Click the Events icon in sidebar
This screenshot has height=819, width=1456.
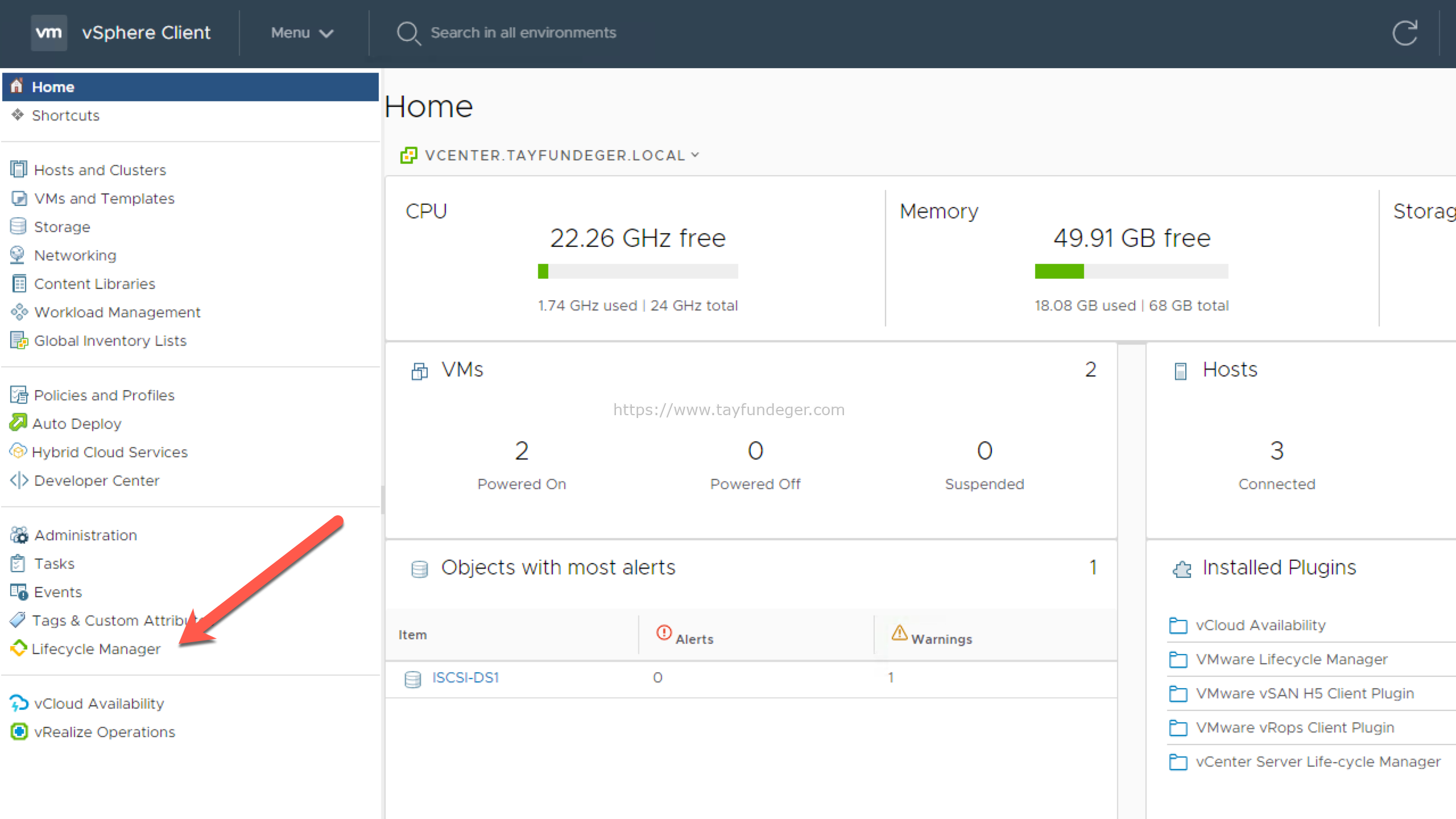click(x=19, y=591)
